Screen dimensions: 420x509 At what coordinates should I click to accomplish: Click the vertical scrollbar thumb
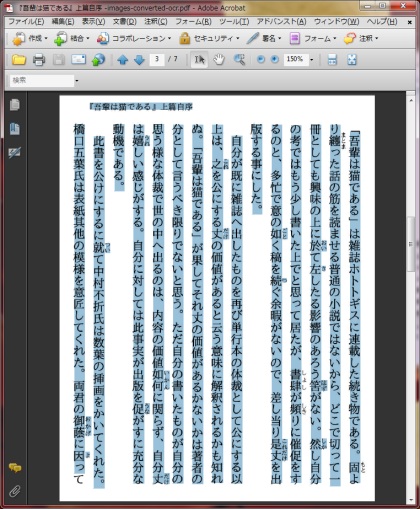click(410, 244)
